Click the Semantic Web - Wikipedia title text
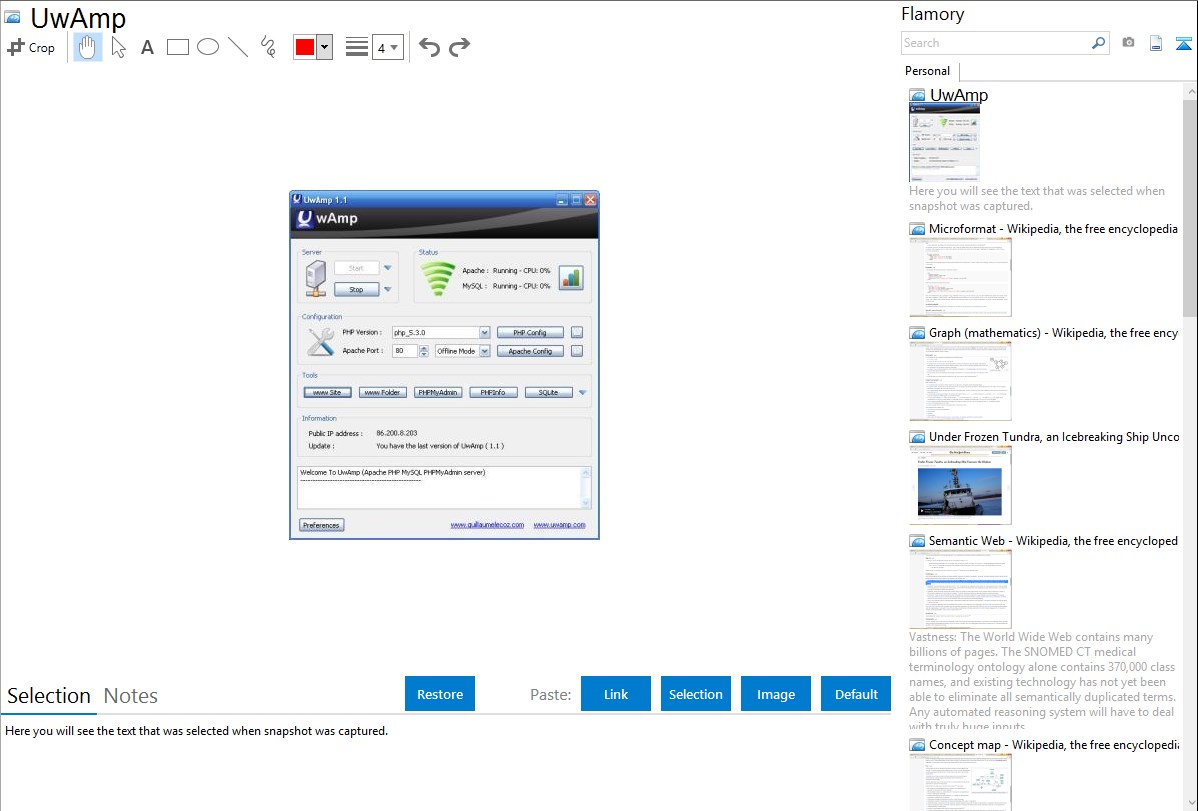1198x811 pixels. point(1053,540)
